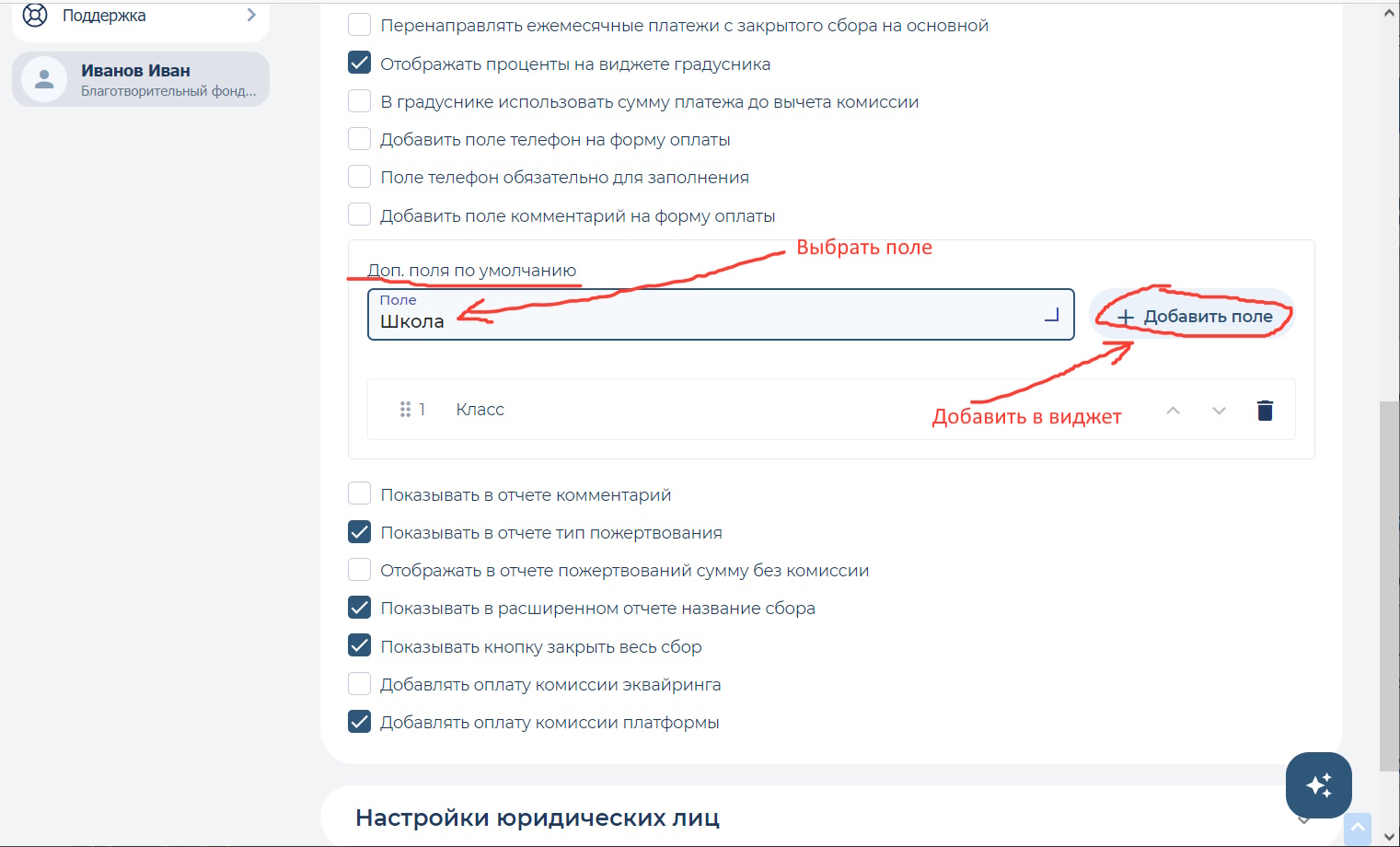Expand the Поддержка menu chevron
Image resolution: width=1400 pixels, height=847 pixels.
(251, 15)
